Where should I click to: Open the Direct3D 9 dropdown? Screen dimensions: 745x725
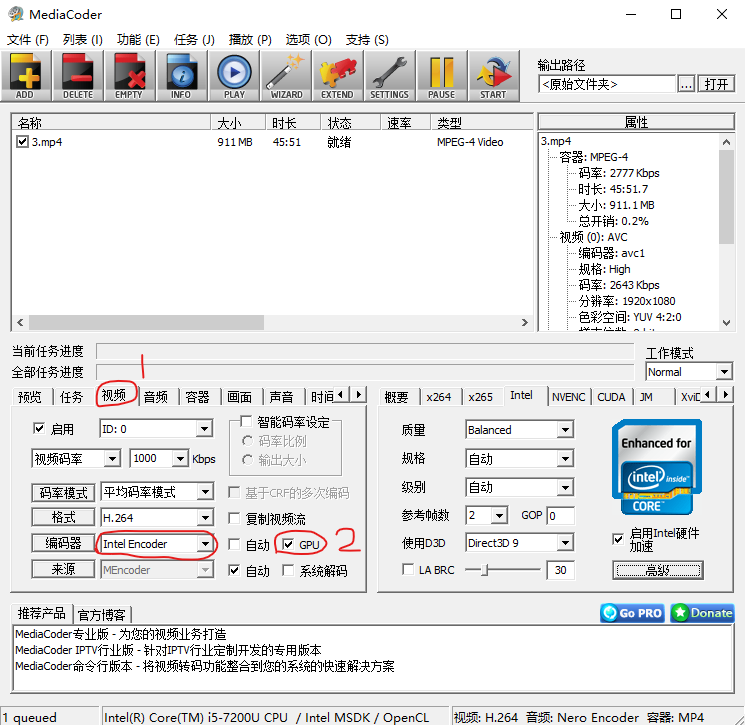[x=565, y=543]
